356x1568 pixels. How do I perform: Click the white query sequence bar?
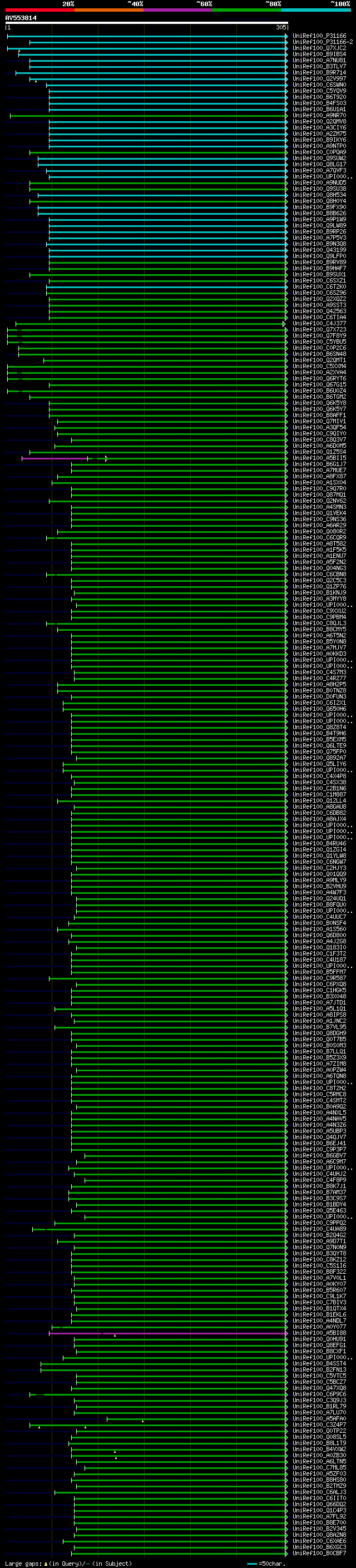(147, 22)
